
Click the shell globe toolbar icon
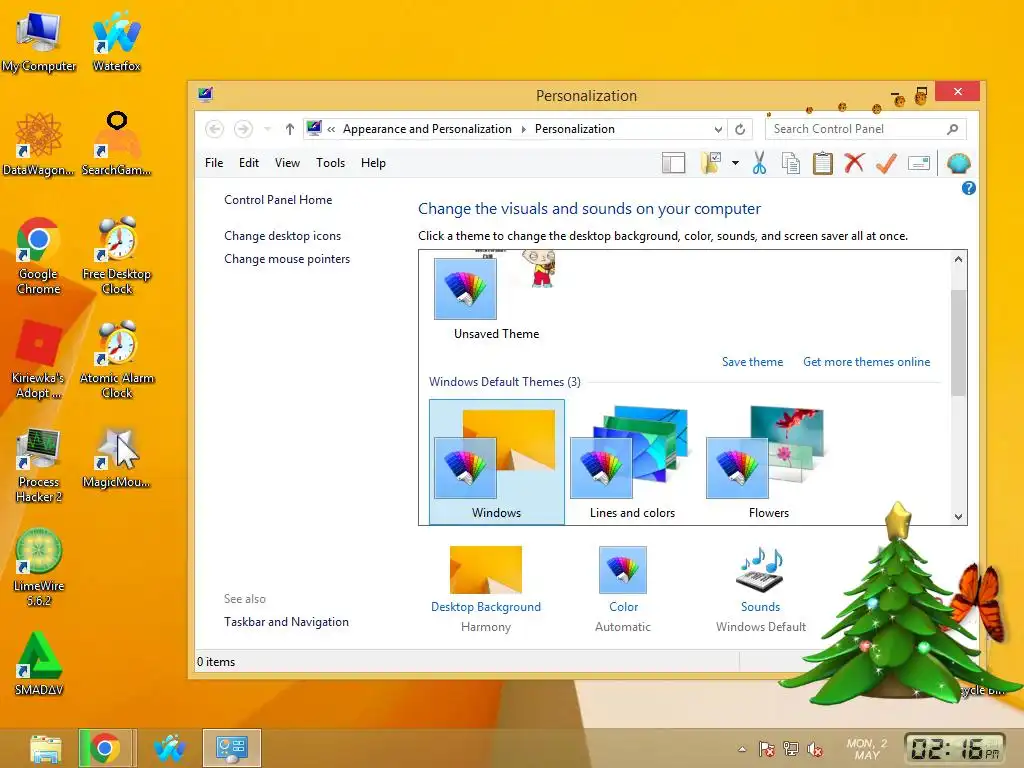pos(958,163)
